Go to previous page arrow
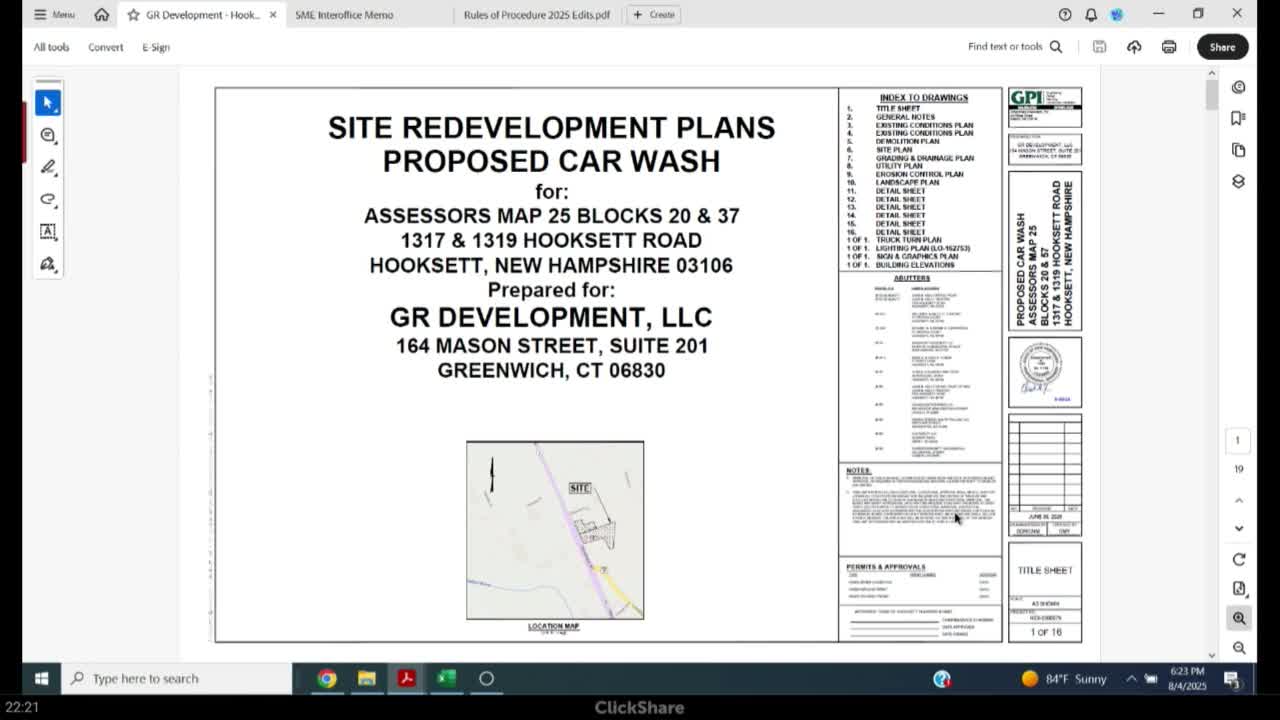This screenshot has height=720, width=1280. point(1239,500)
